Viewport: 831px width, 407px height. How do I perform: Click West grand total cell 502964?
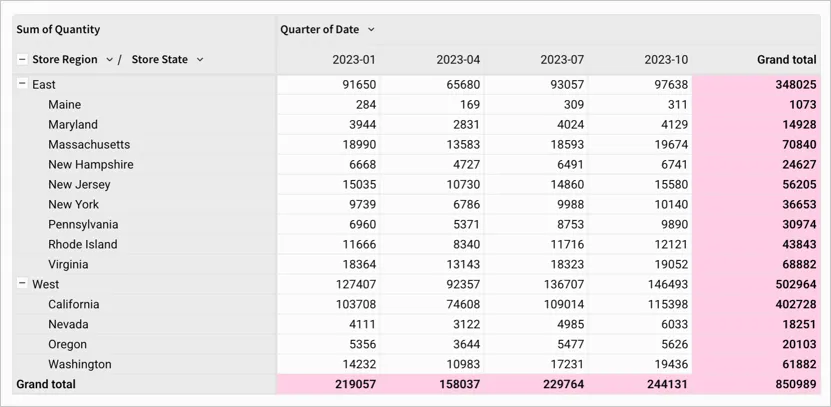pos(756,284)
